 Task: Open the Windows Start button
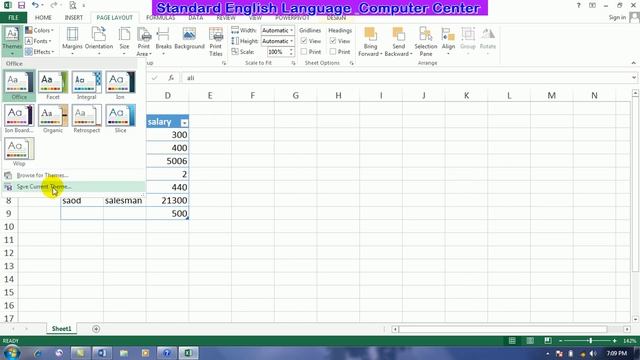click(x=11, y=353)
